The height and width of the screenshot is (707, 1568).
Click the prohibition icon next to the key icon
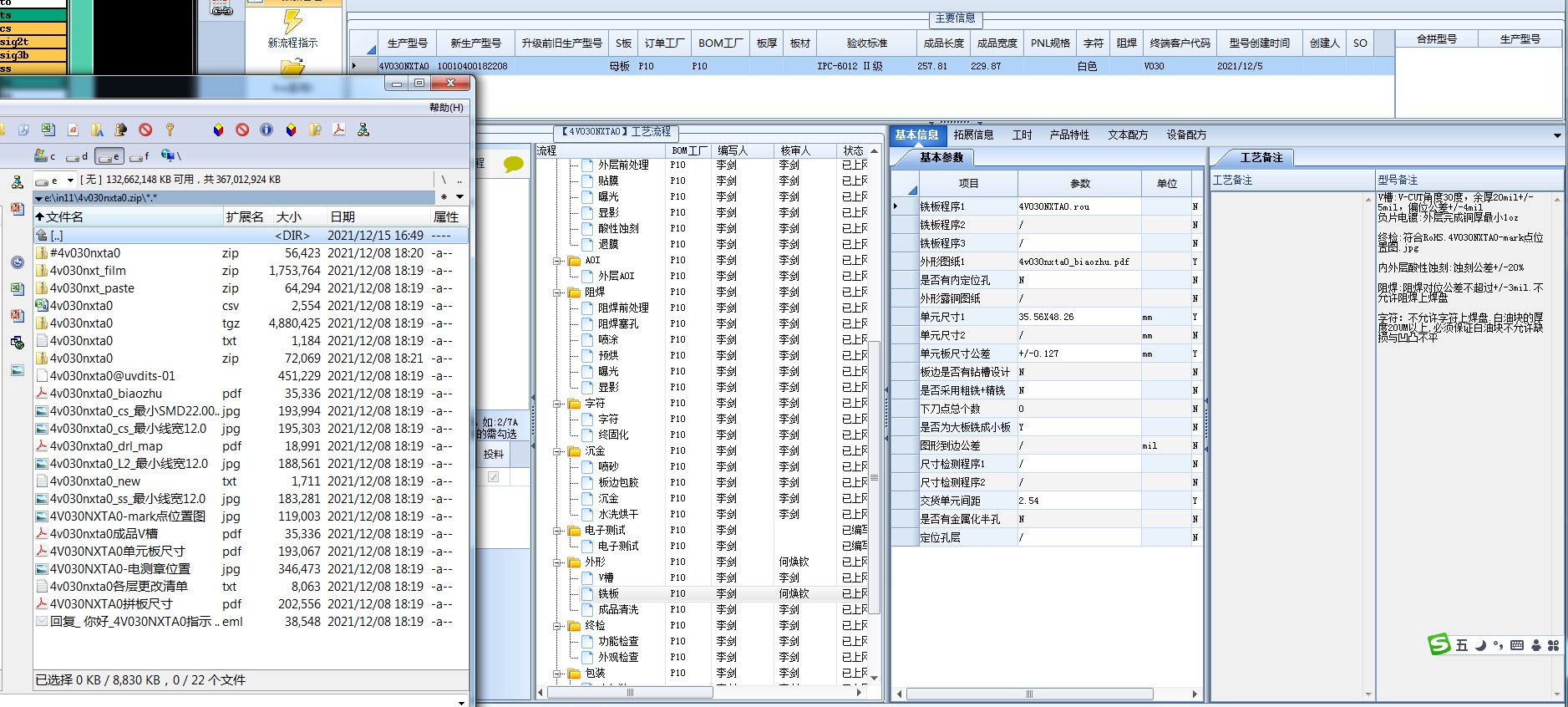pyautogui.click(x=145, y=130)
